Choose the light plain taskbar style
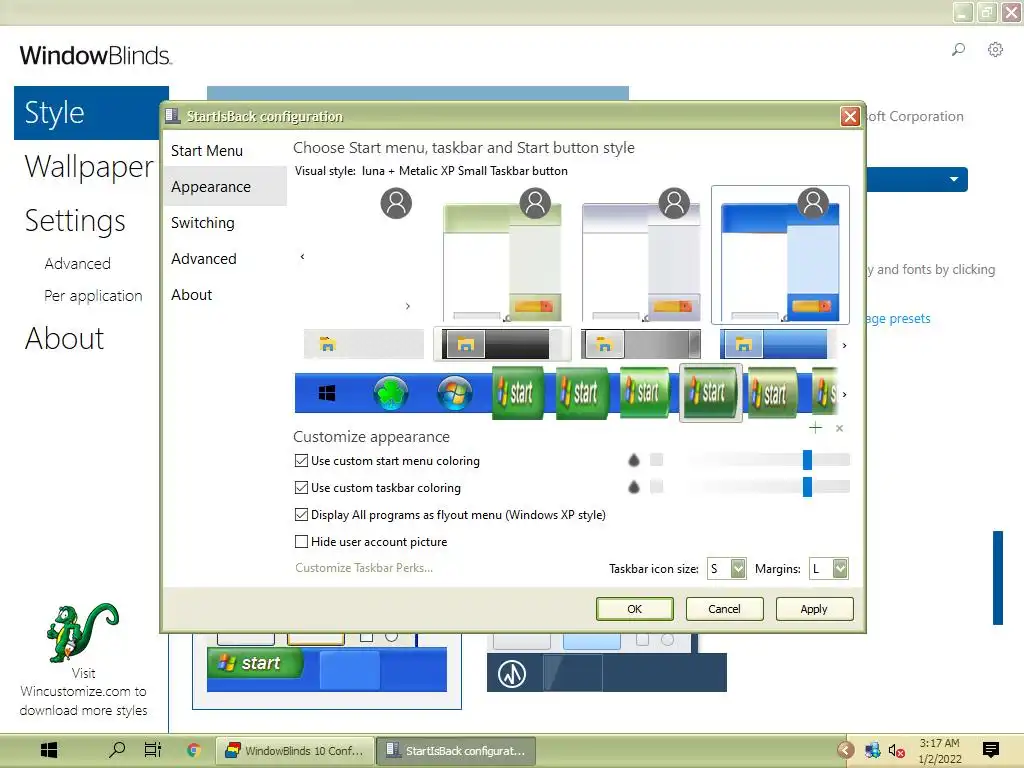1024x768 pixels. click(x=364, y=344)
